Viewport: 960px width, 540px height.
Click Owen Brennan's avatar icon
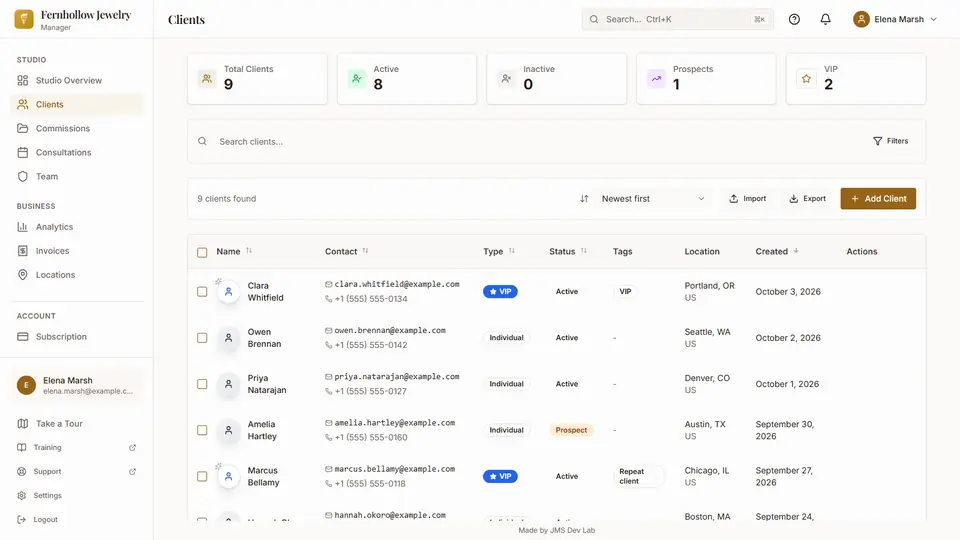click(x=228, y=338)
